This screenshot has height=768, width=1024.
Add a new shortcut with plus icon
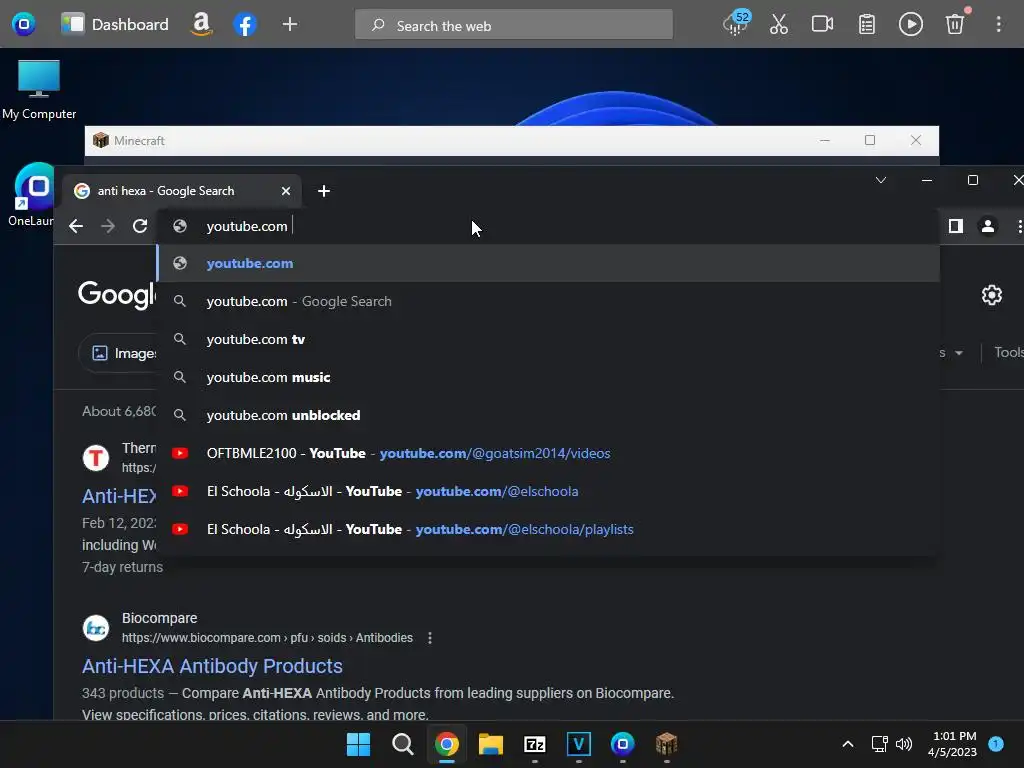pos(289,25)
